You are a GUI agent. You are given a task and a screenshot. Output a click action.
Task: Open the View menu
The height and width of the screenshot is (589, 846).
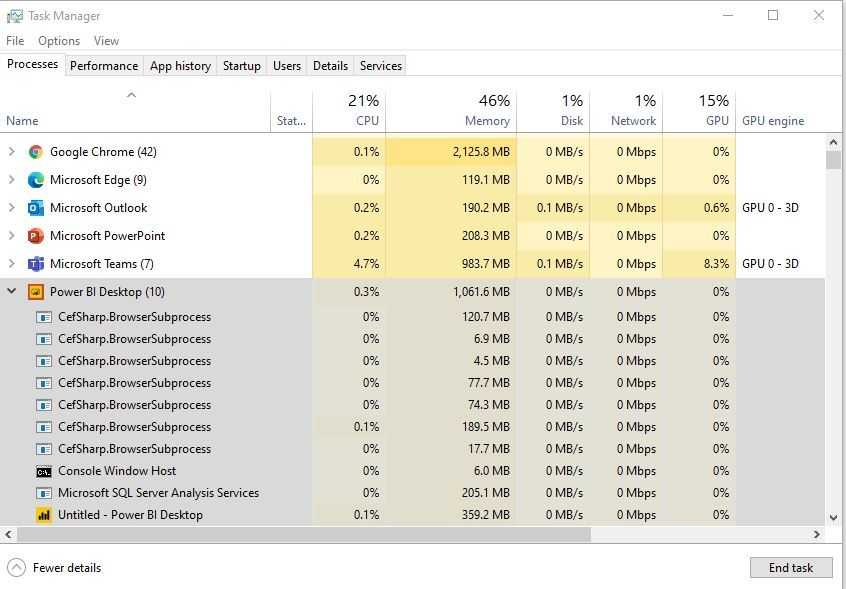click(x=106, y=41)
